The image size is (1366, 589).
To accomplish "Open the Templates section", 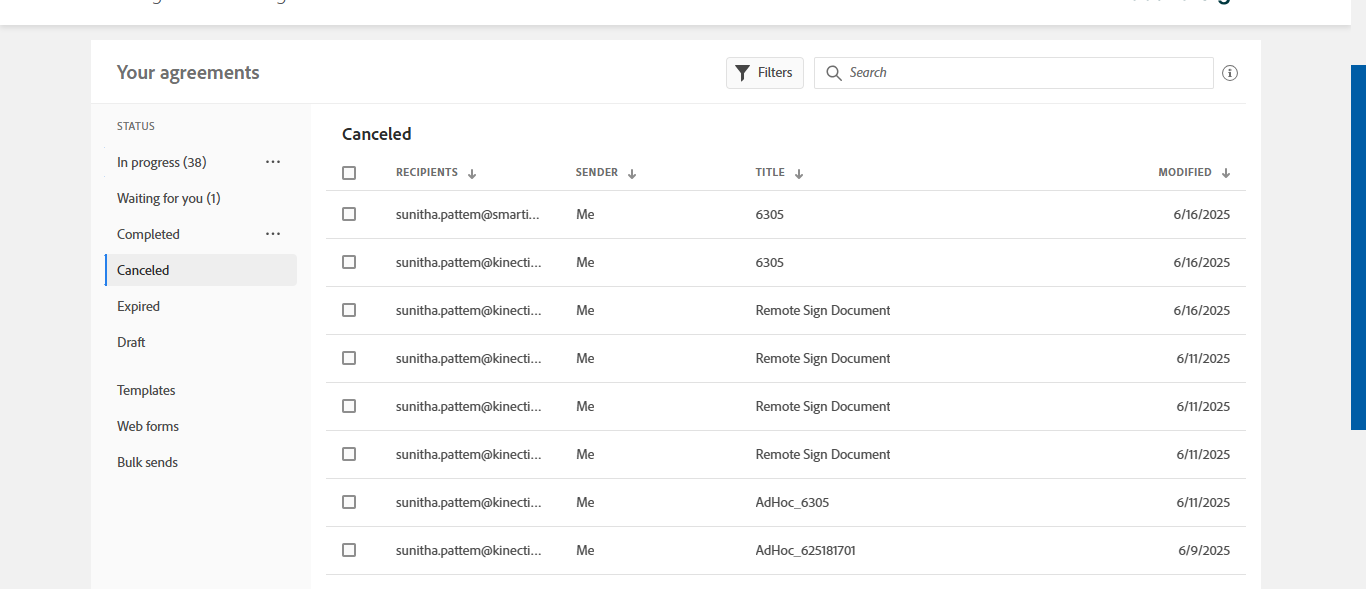I will 146,390.
